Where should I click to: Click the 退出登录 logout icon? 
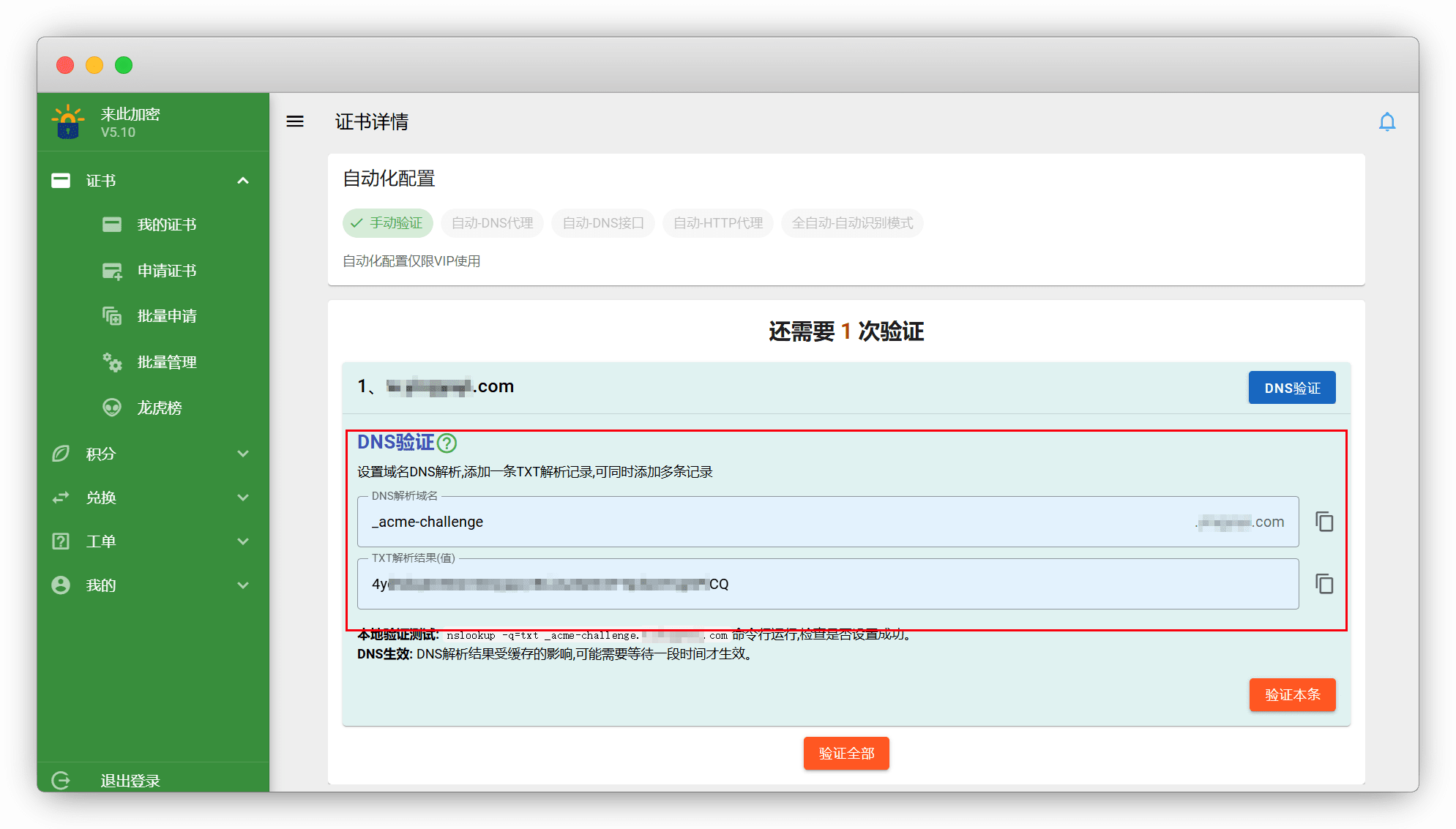click(x=61, y=780)
